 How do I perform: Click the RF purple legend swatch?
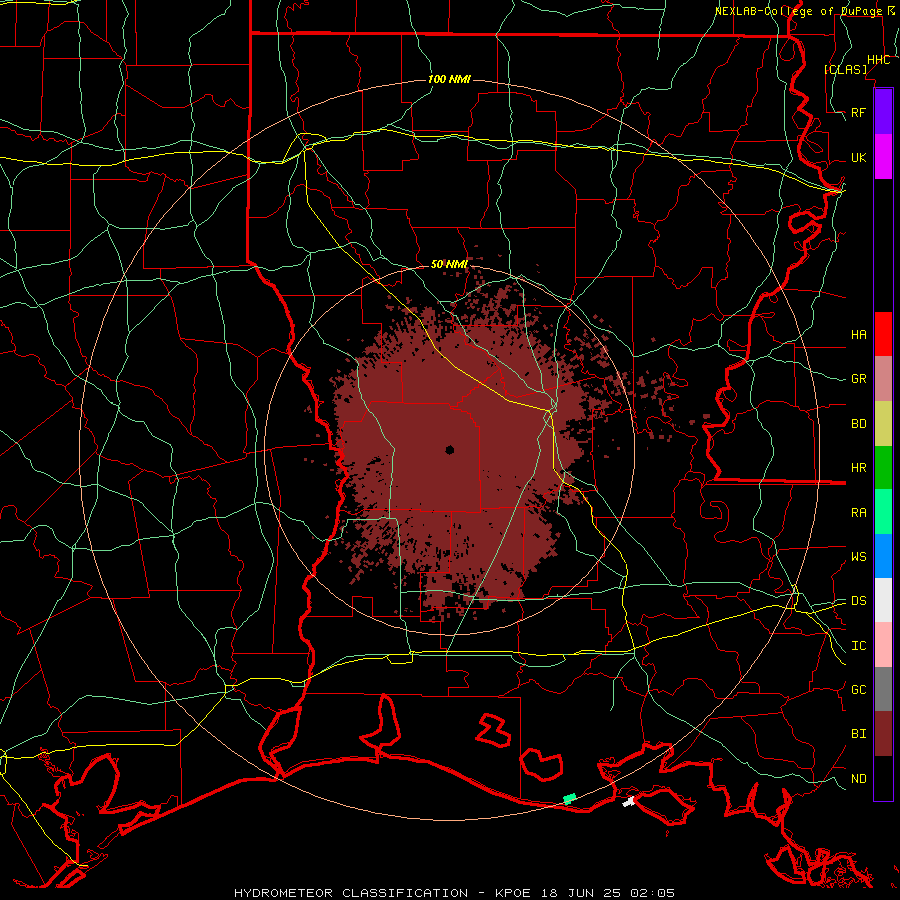tap(883, 112)
